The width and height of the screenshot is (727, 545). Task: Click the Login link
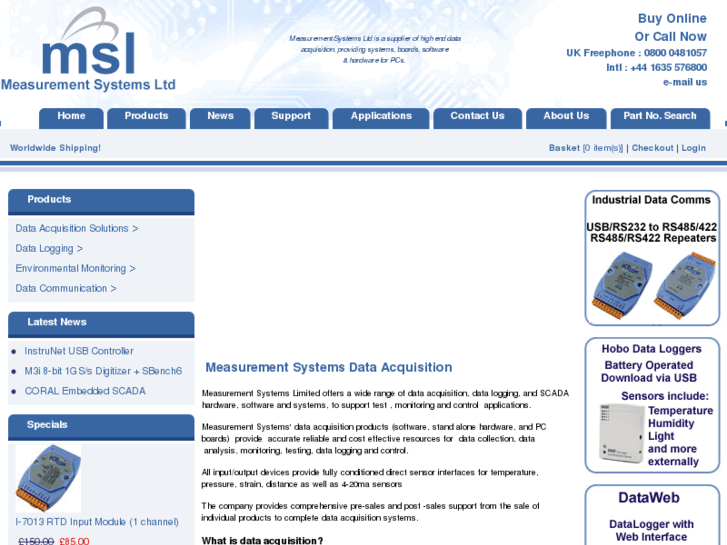click(694, 148)
